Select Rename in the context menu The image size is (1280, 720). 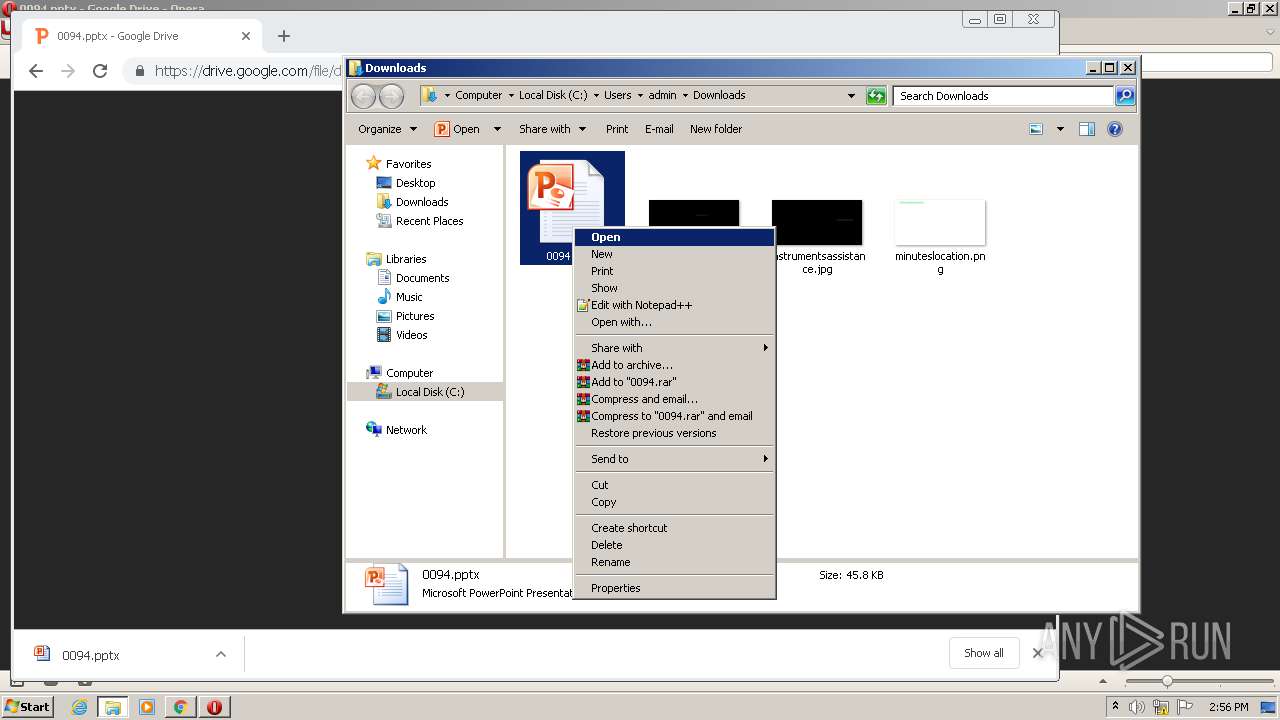pyautogui.click(x=674, y=562)
